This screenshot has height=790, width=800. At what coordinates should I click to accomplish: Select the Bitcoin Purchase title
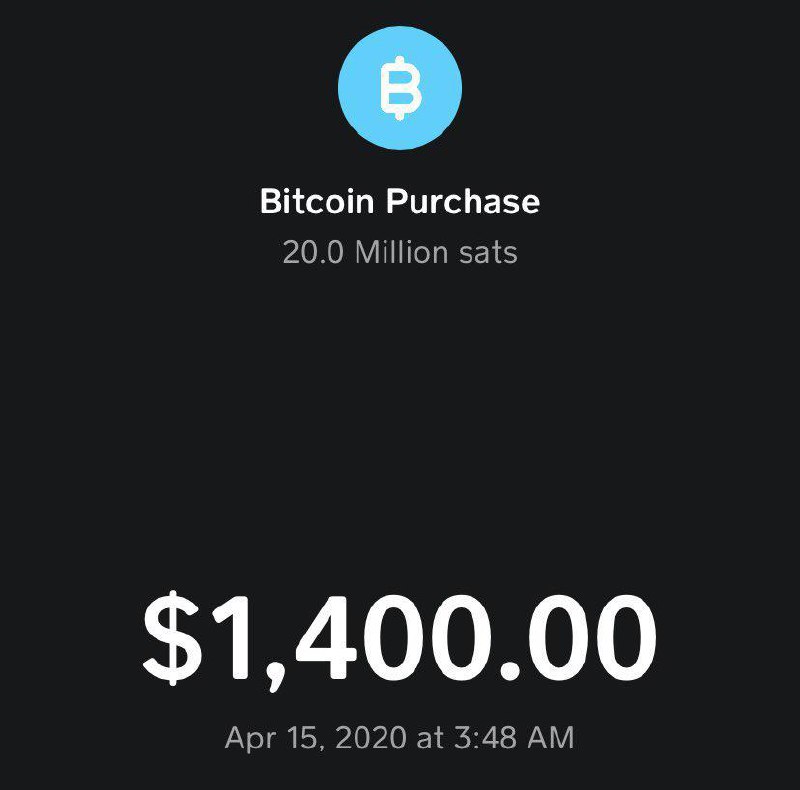(x=400, y=201)
